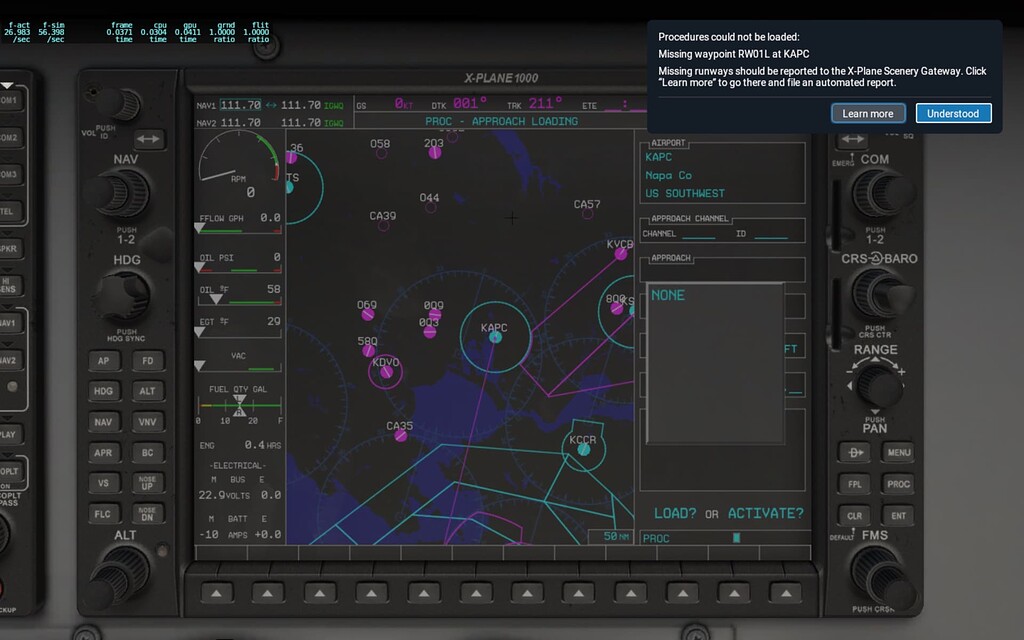Image resolution: width=1024 pixels, height=640 pixels.
Task: Dismiss the warning with the Understood button
Action: 953,113
